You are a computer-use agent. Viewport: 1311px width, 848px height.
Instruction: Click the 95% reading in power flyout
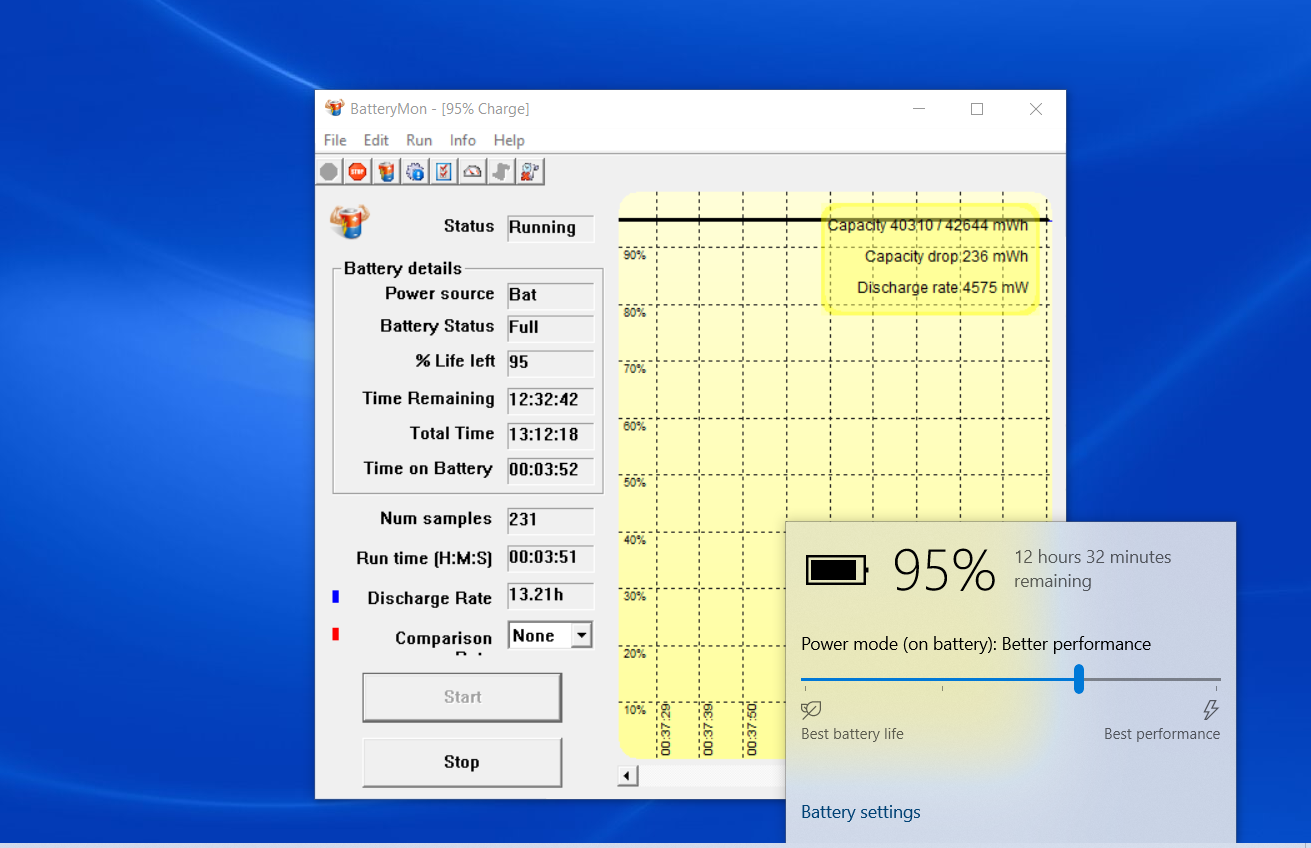coord(944,571)
